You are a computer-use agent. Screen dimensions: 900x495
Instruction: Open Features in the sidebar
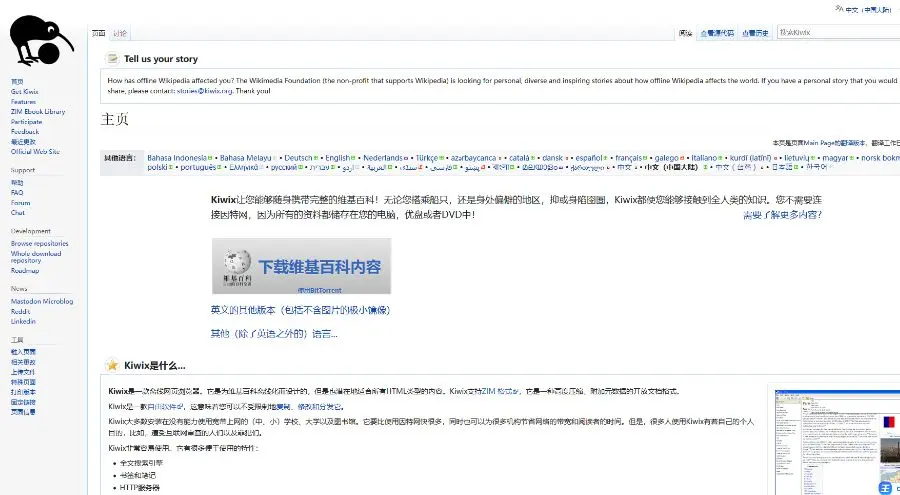pyautogui.click(x=23, y=102)
